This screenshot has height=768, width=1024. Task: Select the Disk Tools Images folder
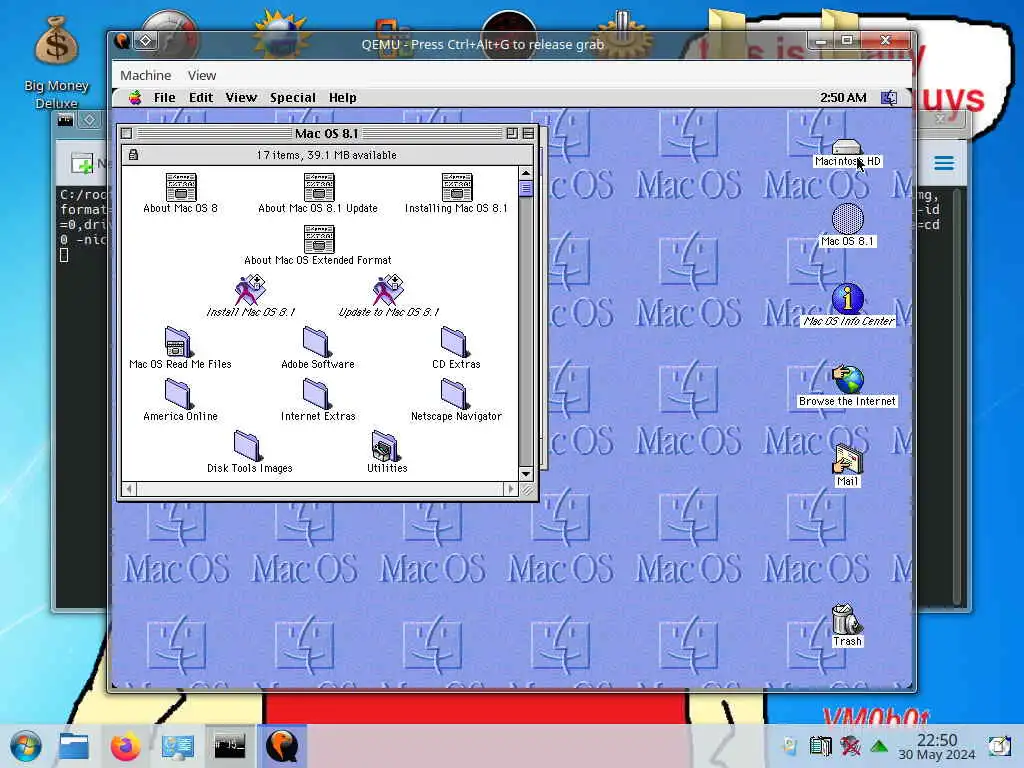click(248, 446)
